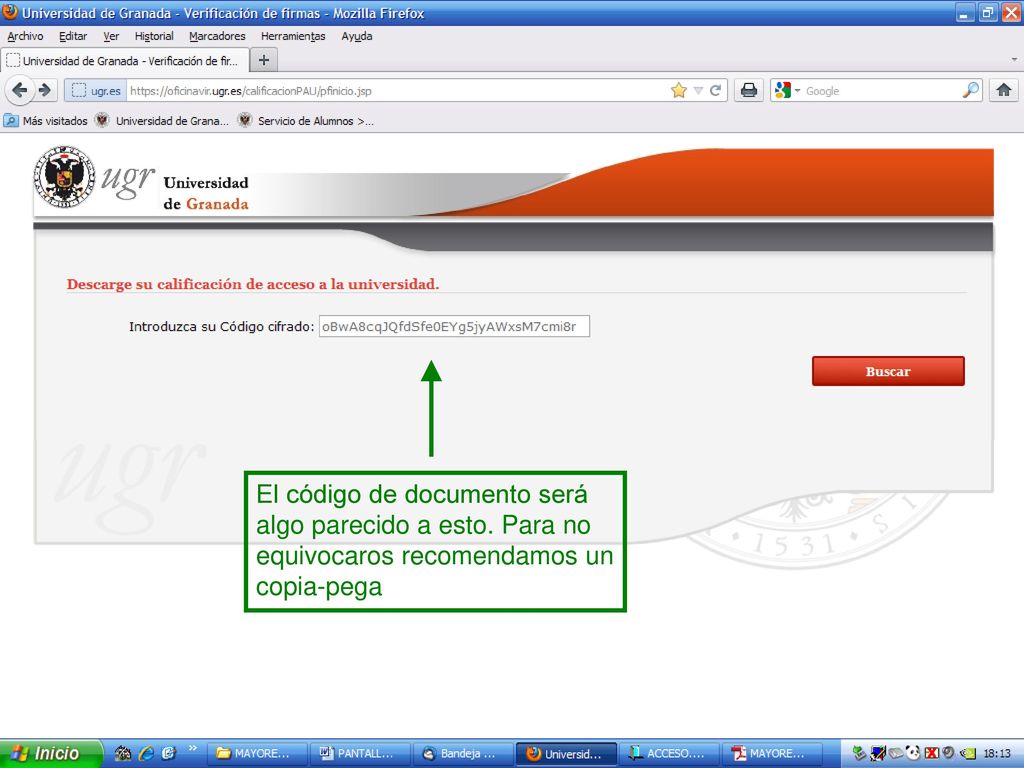Switch to ACCESO... taskbar window

[669, 754]
